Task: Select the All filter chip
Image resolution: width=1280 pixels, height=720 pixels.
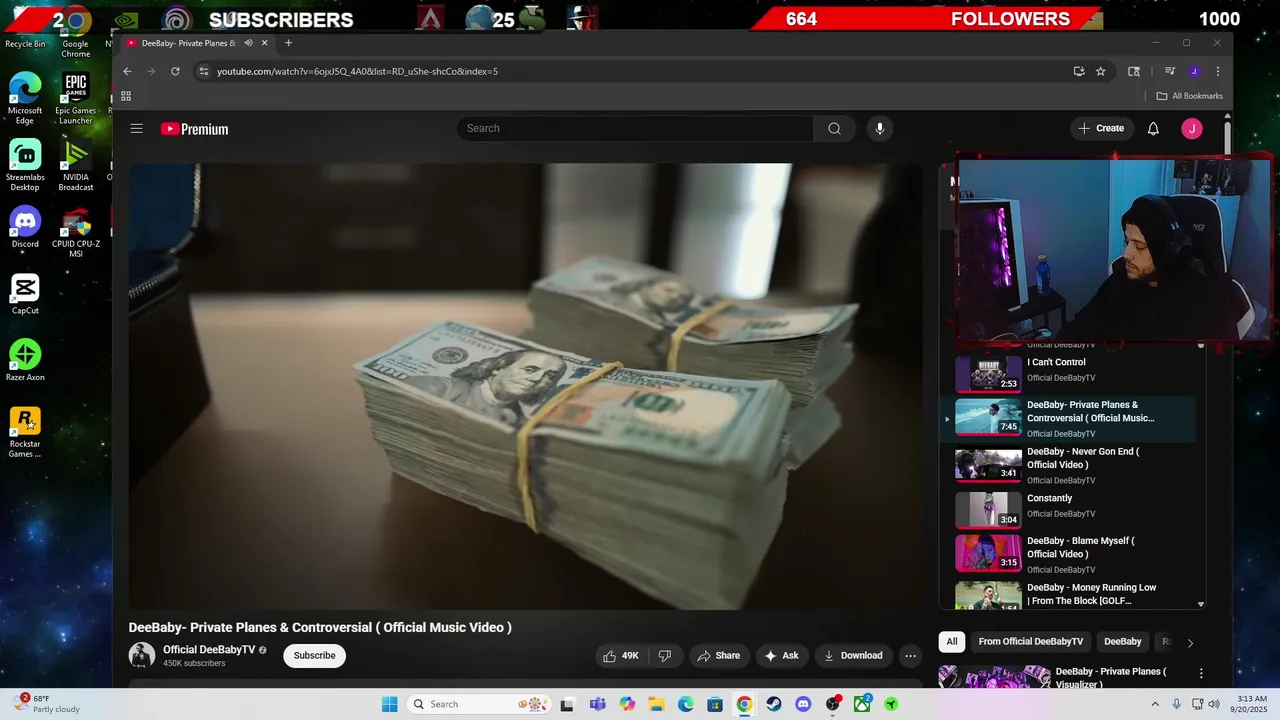Action: click(x=952, y=642)
